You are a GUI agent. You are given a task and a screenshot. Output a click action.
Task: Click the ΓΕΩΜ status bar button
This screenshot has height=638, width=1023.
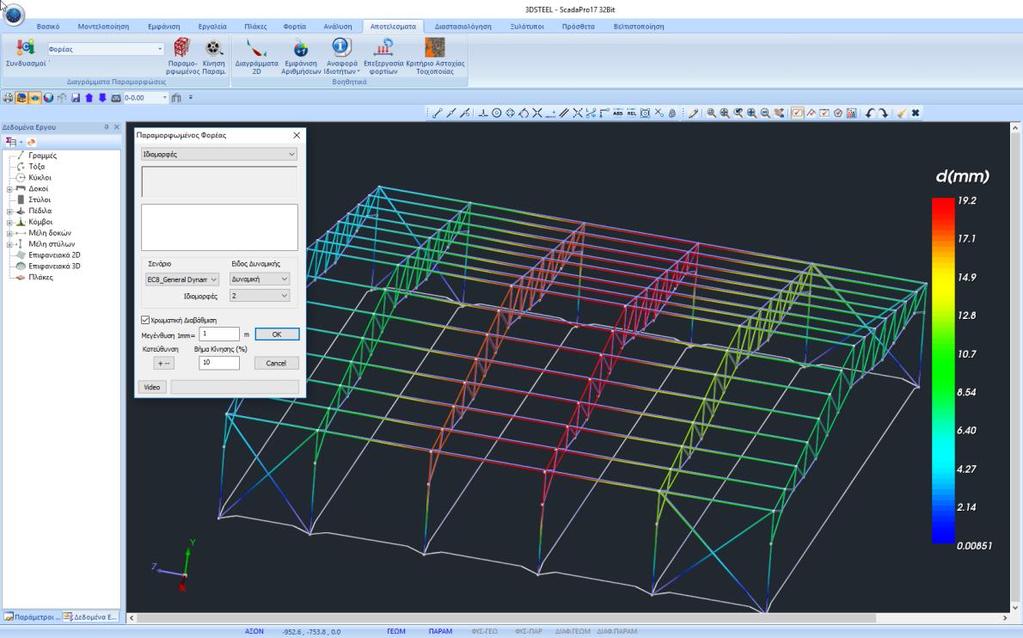(x=396, y=631)
